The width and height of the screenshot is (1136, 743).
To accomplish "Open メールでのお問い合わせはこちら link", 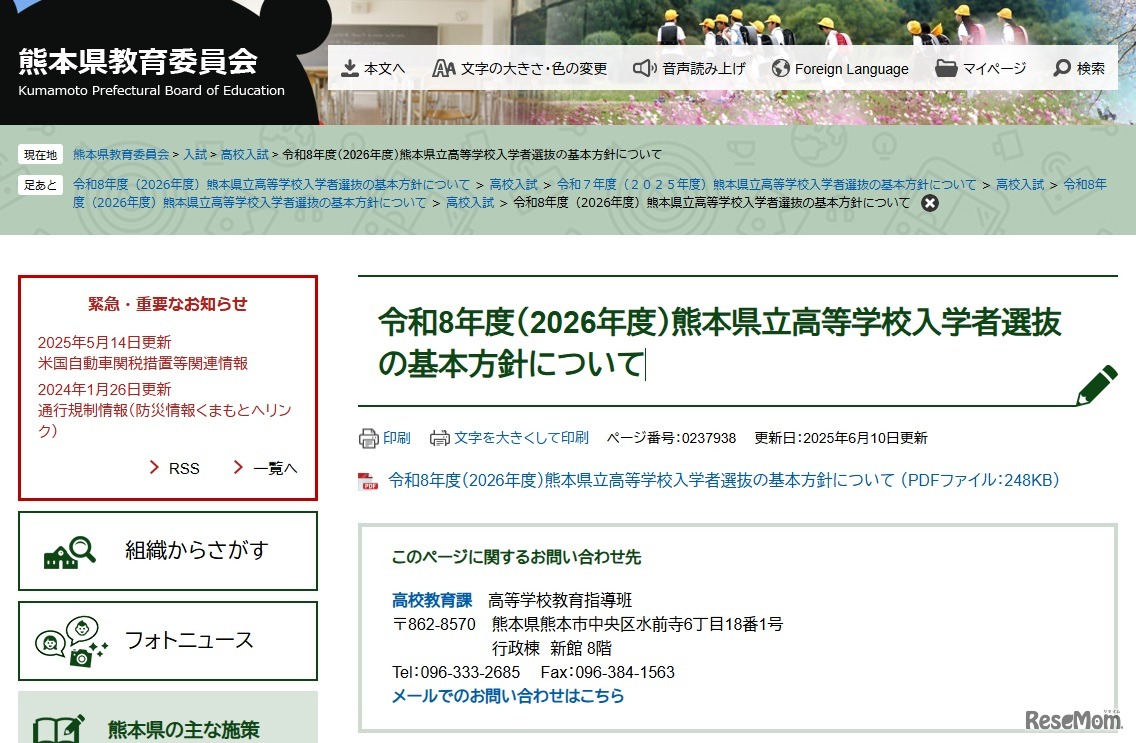I will point(508,696).
